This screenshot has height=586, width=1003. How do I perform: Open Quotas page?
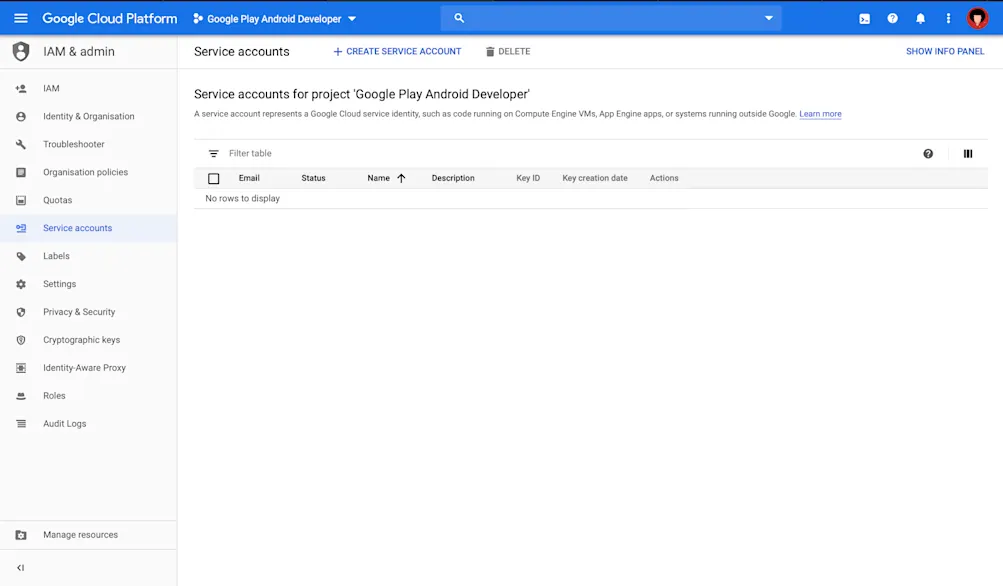(58, 200)
